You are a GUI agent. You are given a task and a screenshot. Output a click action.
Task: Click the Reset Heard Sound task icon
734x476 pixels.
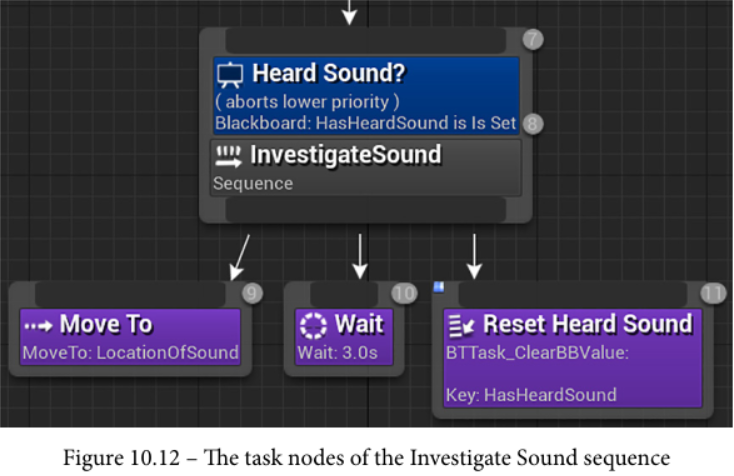[x=462, y=326]
